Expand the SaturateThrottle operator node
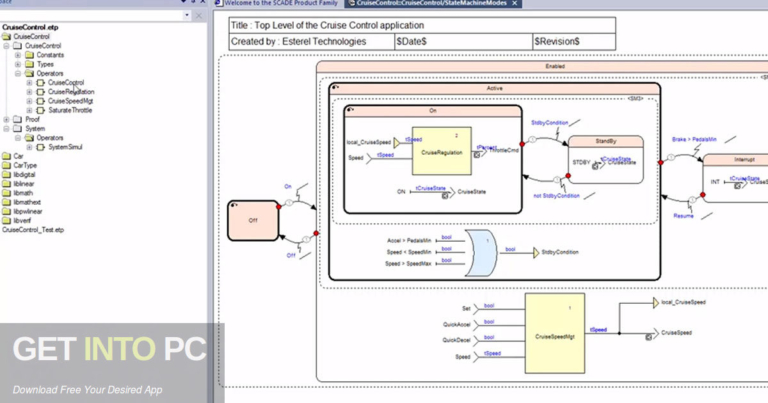768x403 pixels. click(x=29, y=111)
